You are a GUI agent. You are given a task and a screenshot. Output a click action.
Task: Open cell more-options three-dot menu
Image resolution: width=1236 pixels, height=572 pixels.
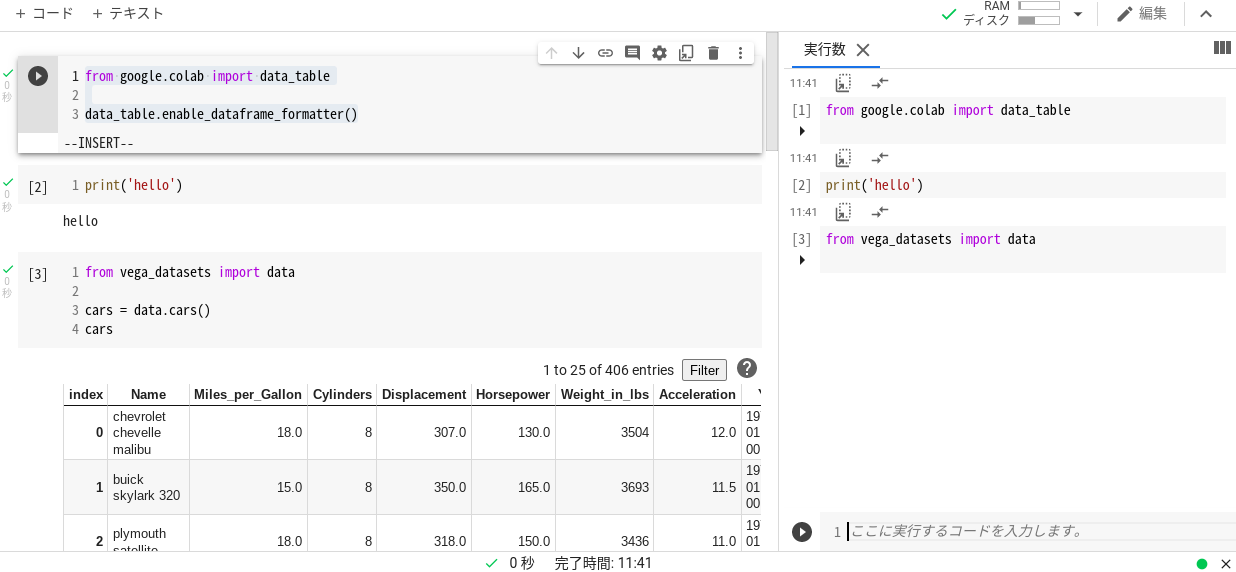[x=740, y=53]
